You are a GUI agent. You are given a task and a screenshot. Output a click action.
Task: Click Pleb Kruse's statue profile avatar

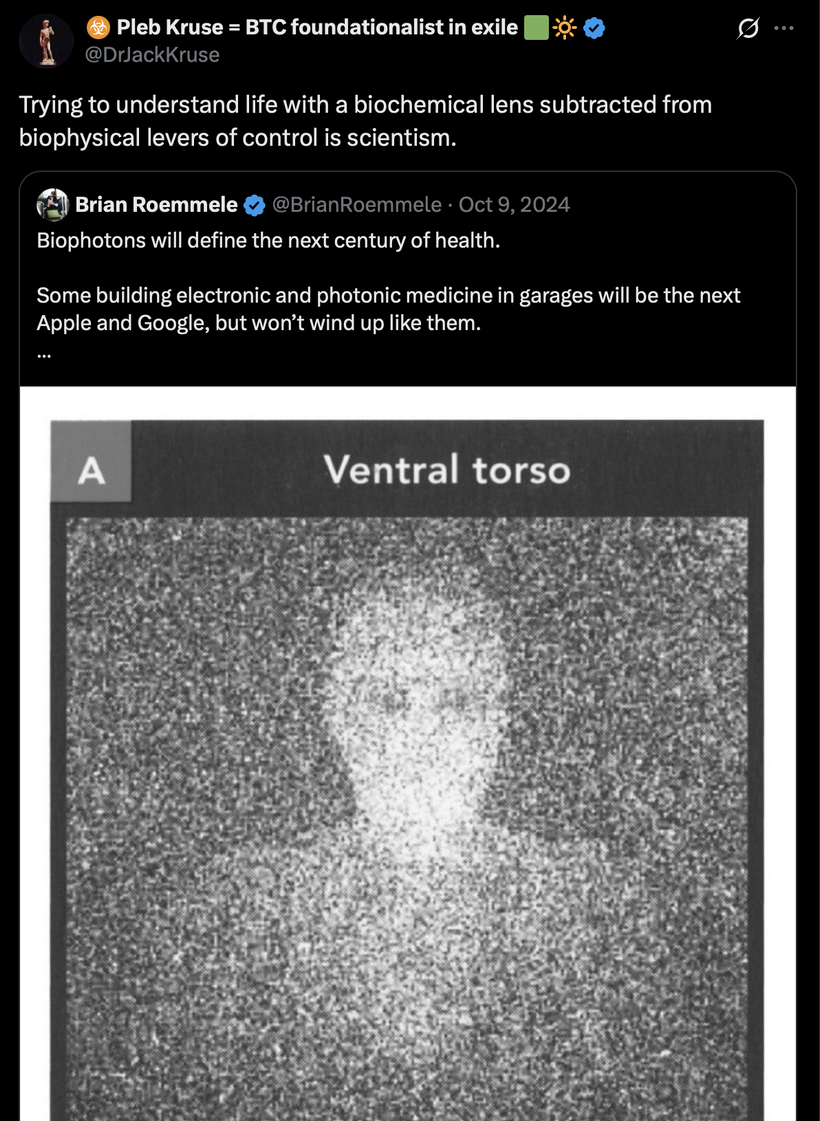(46, 41)
